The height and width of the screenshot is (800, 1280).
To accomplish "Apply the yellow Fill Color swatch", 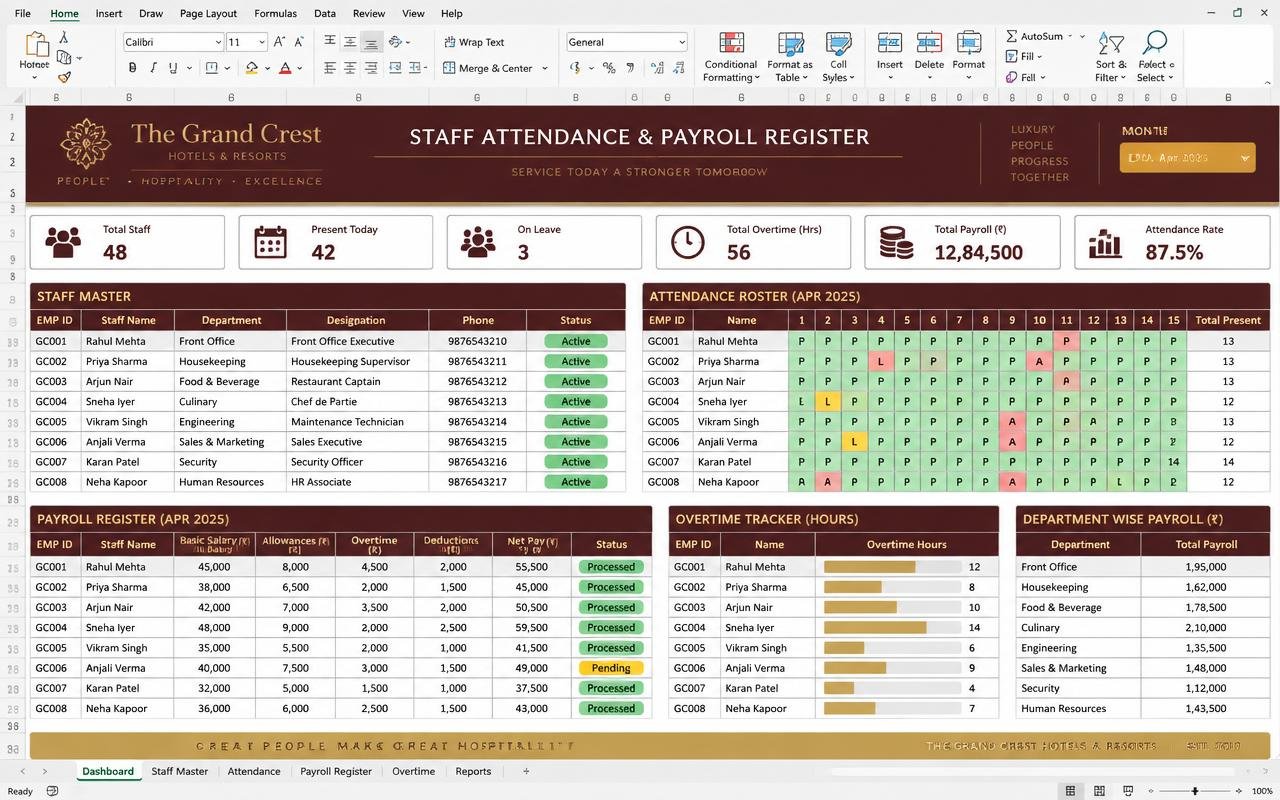I will tap(251, 68).
